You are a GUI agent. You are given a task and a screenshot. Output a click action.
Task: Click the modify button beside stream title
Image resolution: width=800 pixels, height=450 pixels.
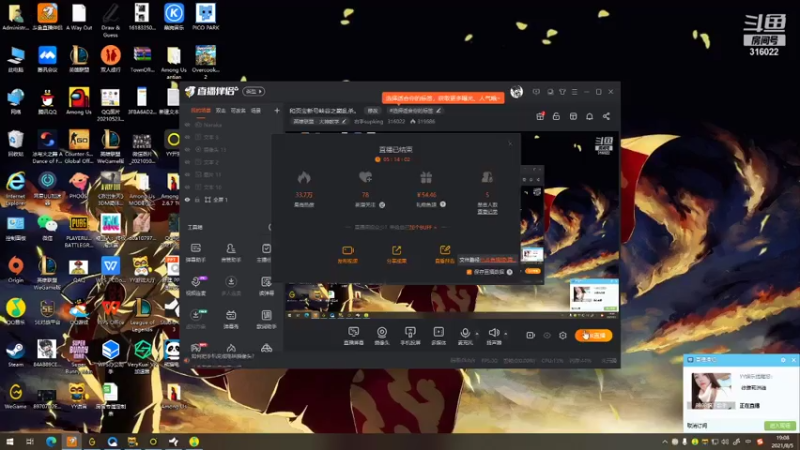pos(372,110)
